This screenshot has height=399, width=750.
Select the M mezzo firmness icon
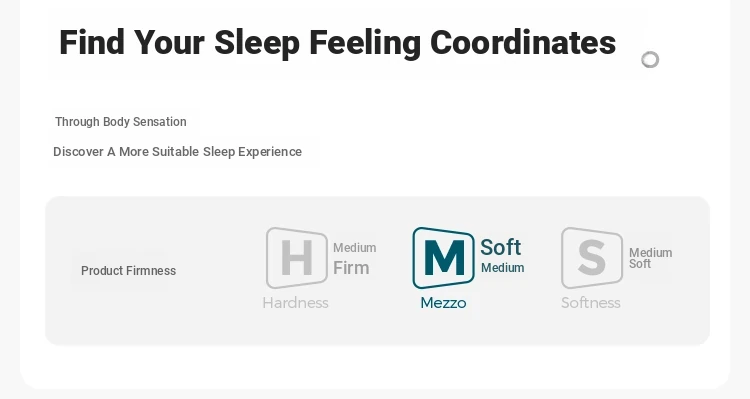point(443,258)
